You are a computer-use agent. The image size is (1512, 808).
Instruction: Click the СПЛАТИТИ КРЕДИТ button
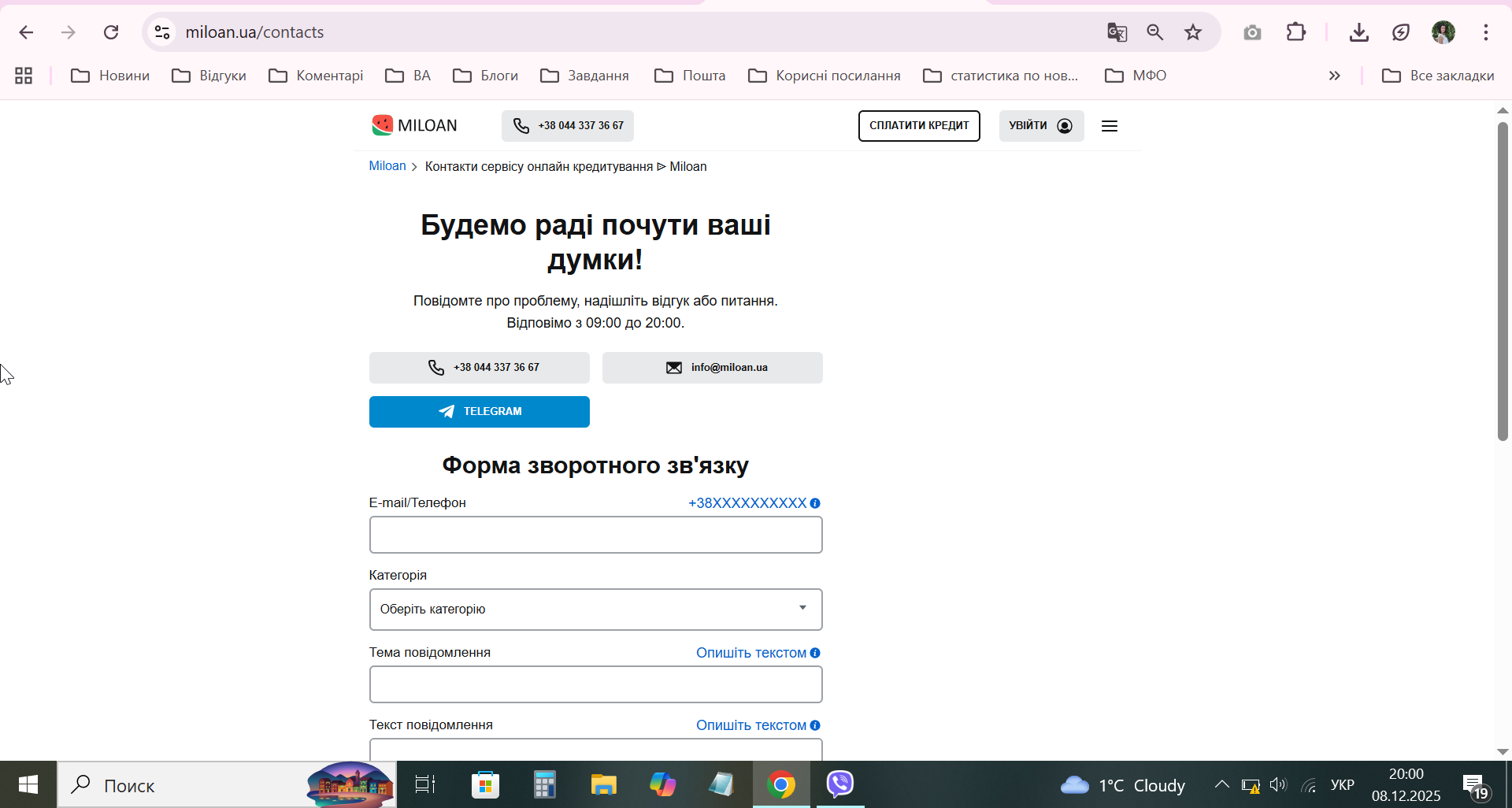(919, 126)
